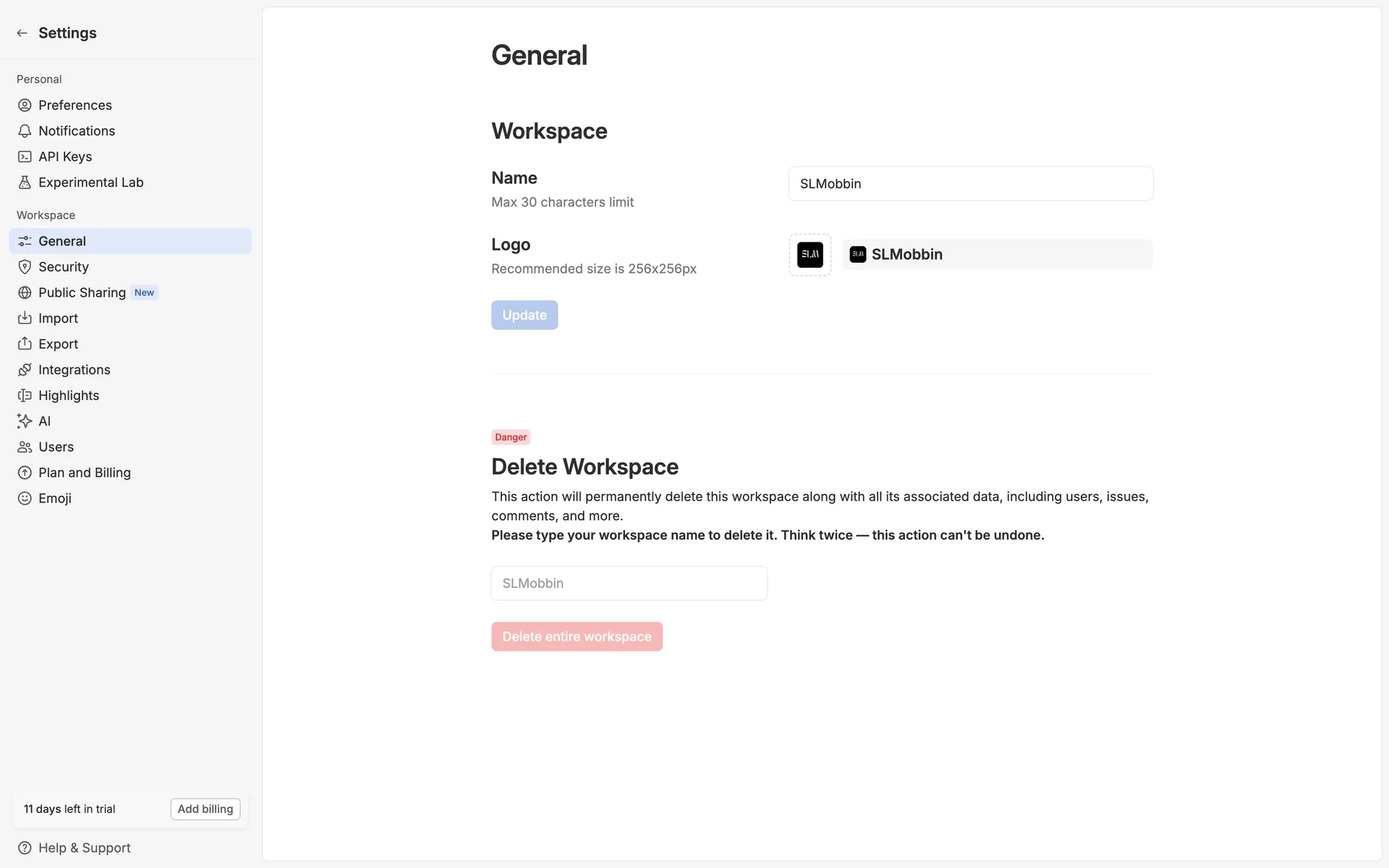The height and width of the screenshot is (868, 1389).
Task: Click the Experimental Lab flask icon
Action: click(25, 182)
